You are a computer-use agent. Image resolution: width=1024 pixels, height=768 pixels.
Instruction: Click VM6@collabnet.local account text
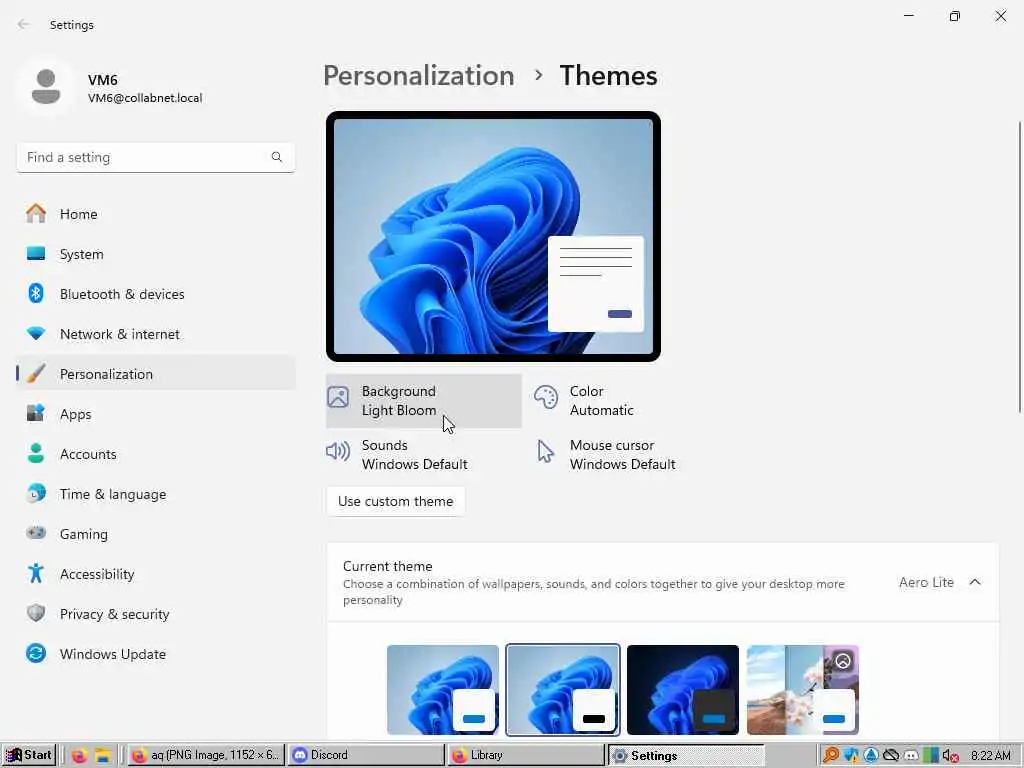pyautogui.click(x=145, y=98)
